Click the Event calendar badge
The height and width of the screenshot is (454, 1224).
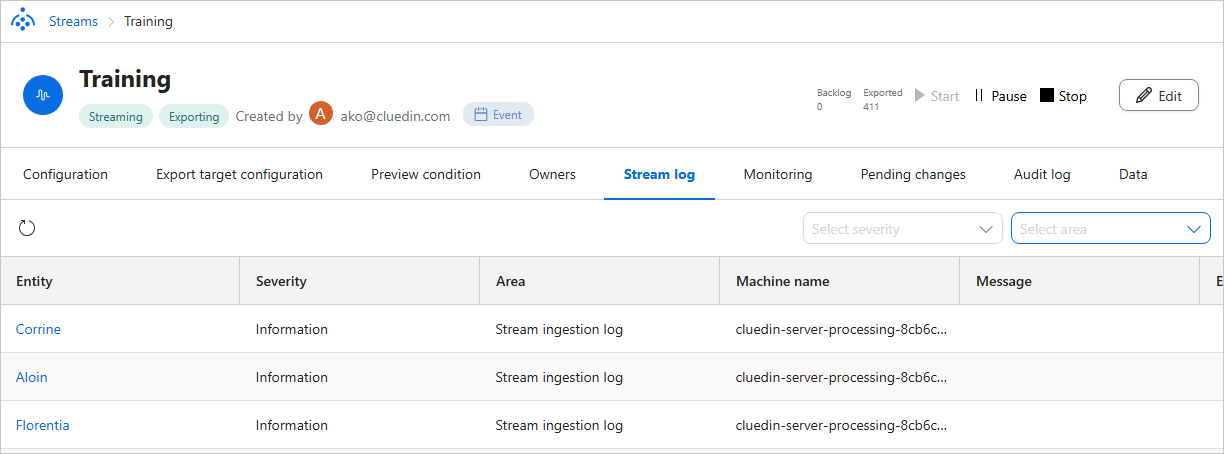tap(498, 114)
